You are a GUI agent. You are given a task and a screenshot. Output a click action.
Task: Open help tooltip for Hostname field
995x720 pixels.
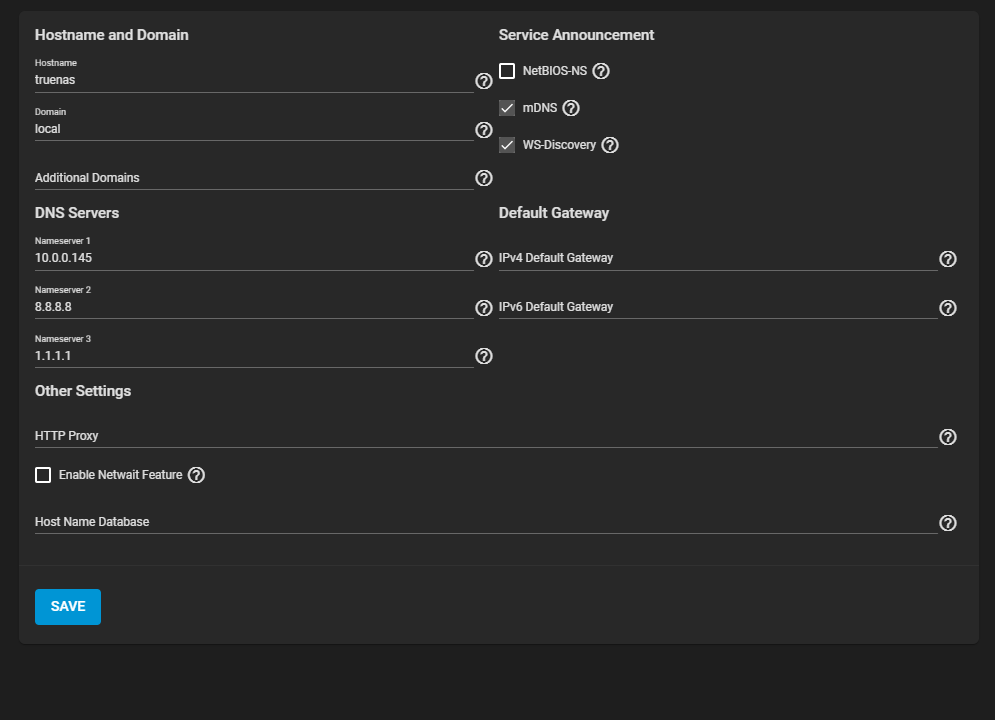(x=483, y=81)
